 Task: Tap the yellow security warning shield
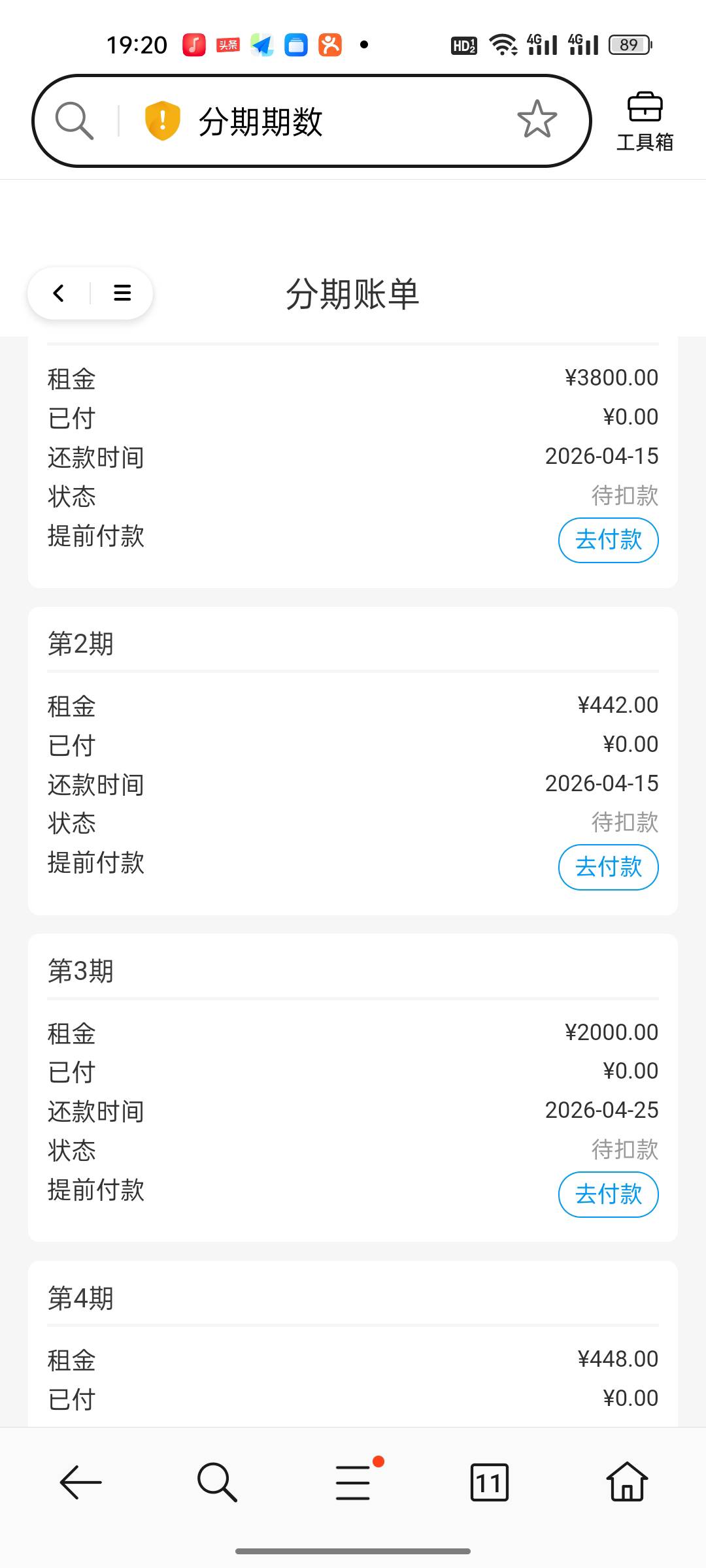pyautogui.click(x=162, y=121)
